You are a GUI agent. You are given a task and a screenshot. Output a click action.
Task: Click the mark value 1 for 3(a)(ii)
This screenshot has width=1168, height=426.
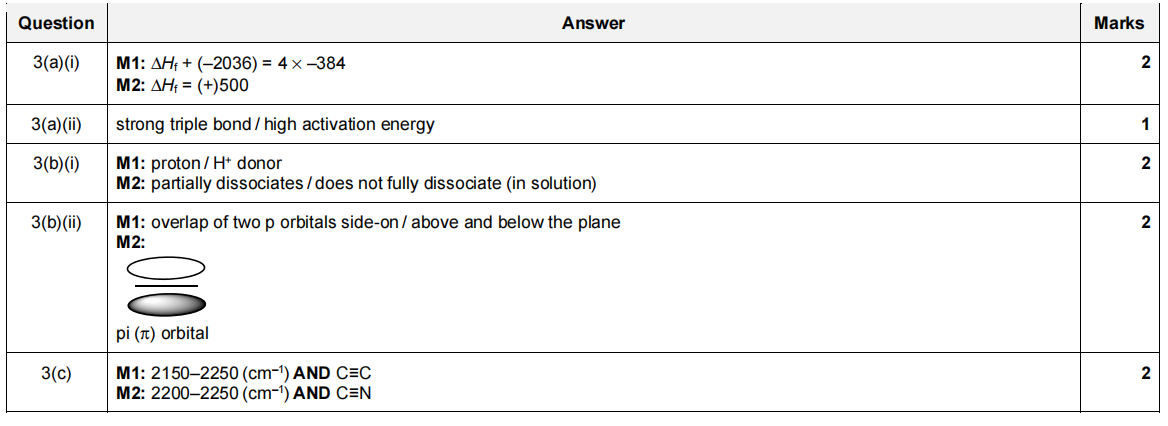point(1146,125)
